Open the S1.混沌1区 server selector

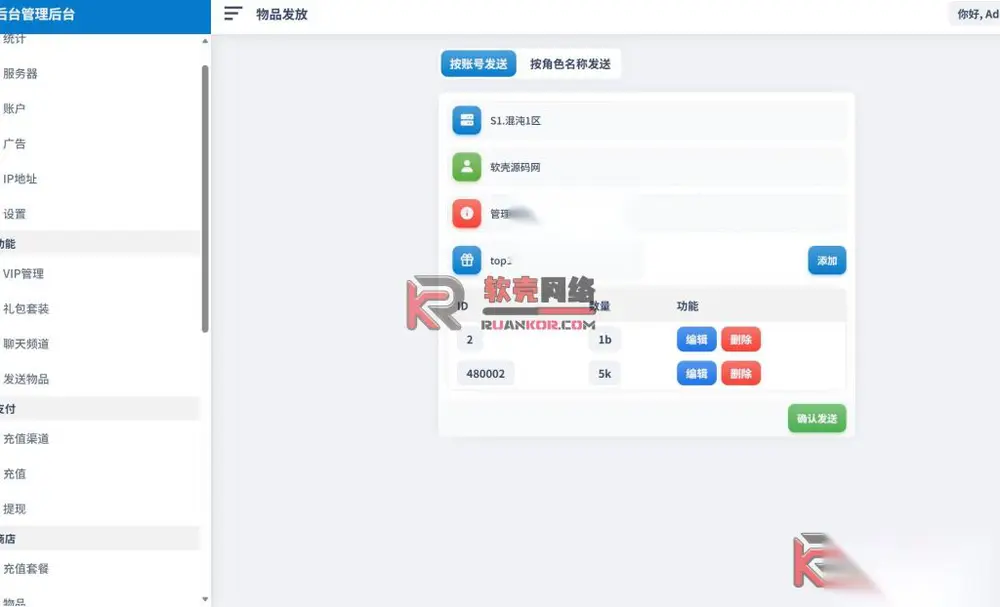(665, 121)
